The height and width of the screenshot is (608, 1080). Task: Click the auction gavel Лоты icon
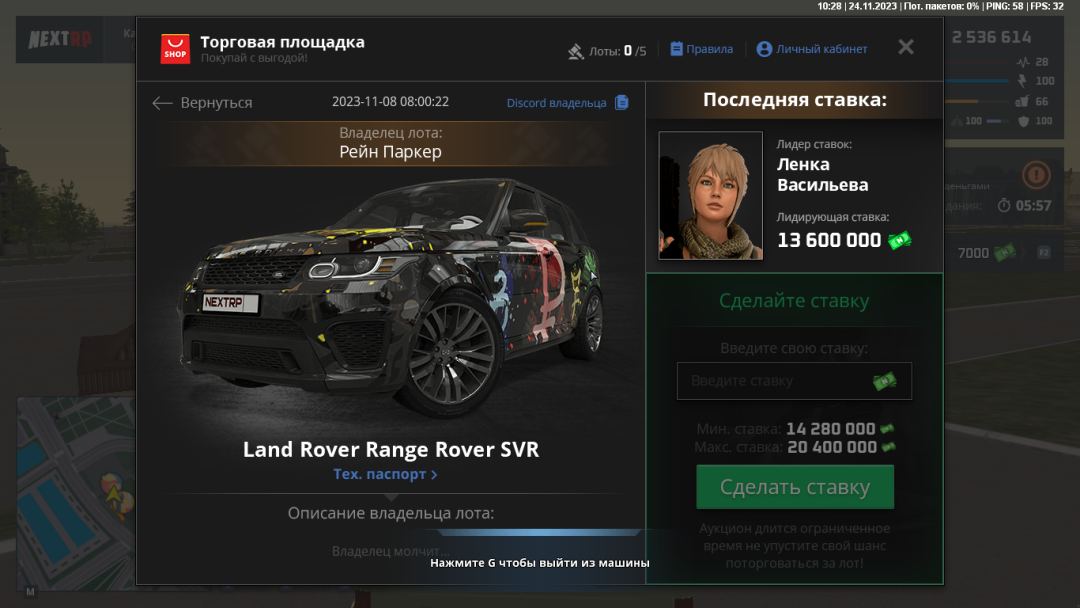tap(576, 51)
